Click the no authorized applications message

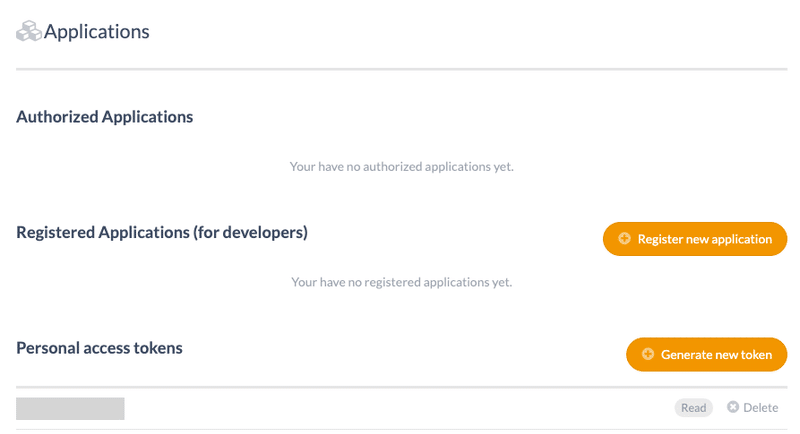click(x=402, y=167)
